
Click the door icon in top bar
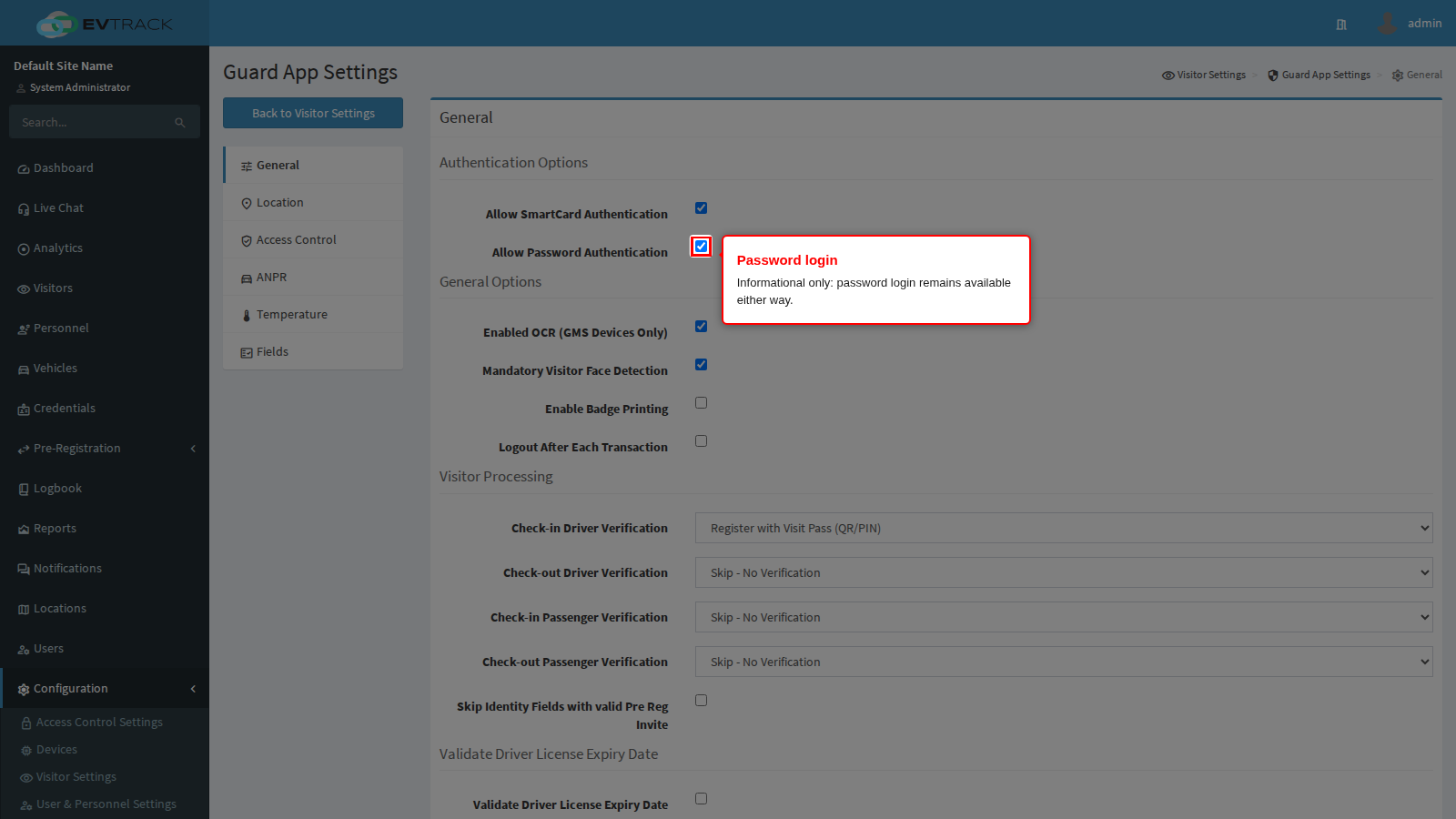tap(1341, 25)
